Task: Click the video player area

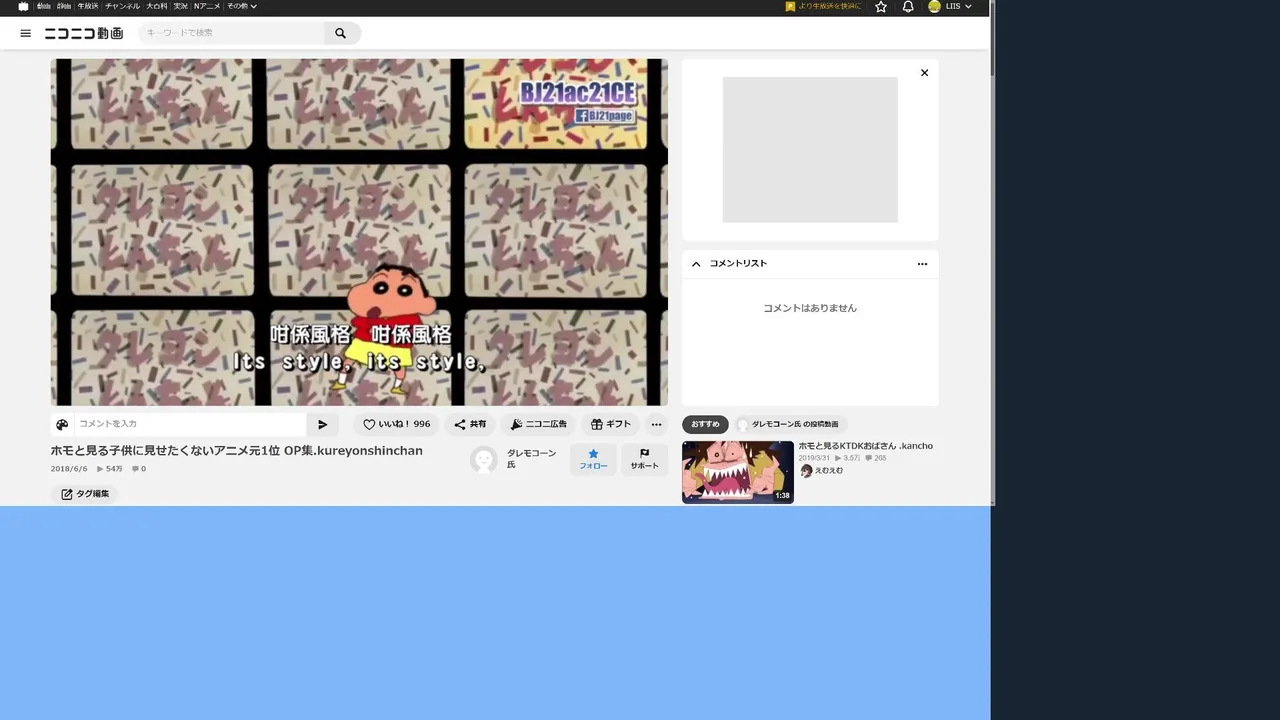Action: [x=359, y=232]
